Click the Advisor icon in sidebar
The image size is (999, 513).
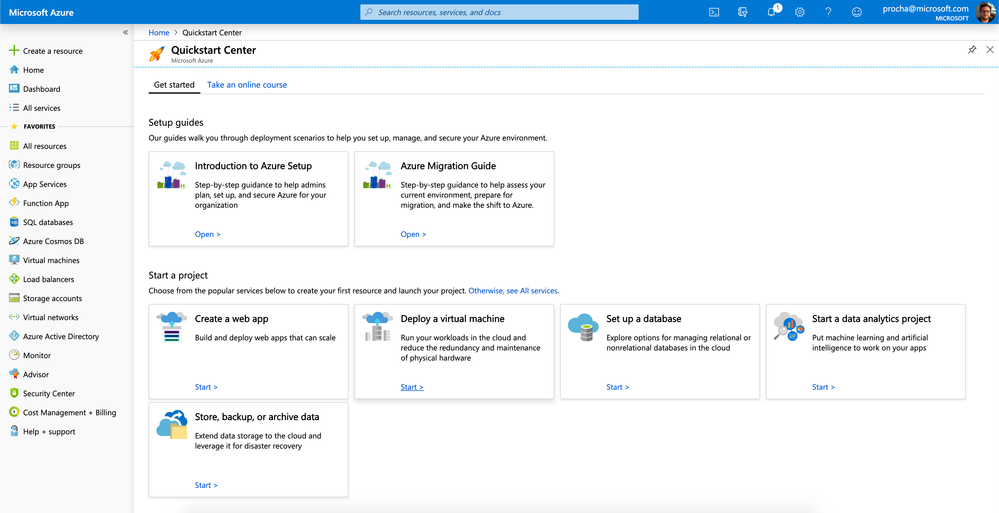click(13, 374)
